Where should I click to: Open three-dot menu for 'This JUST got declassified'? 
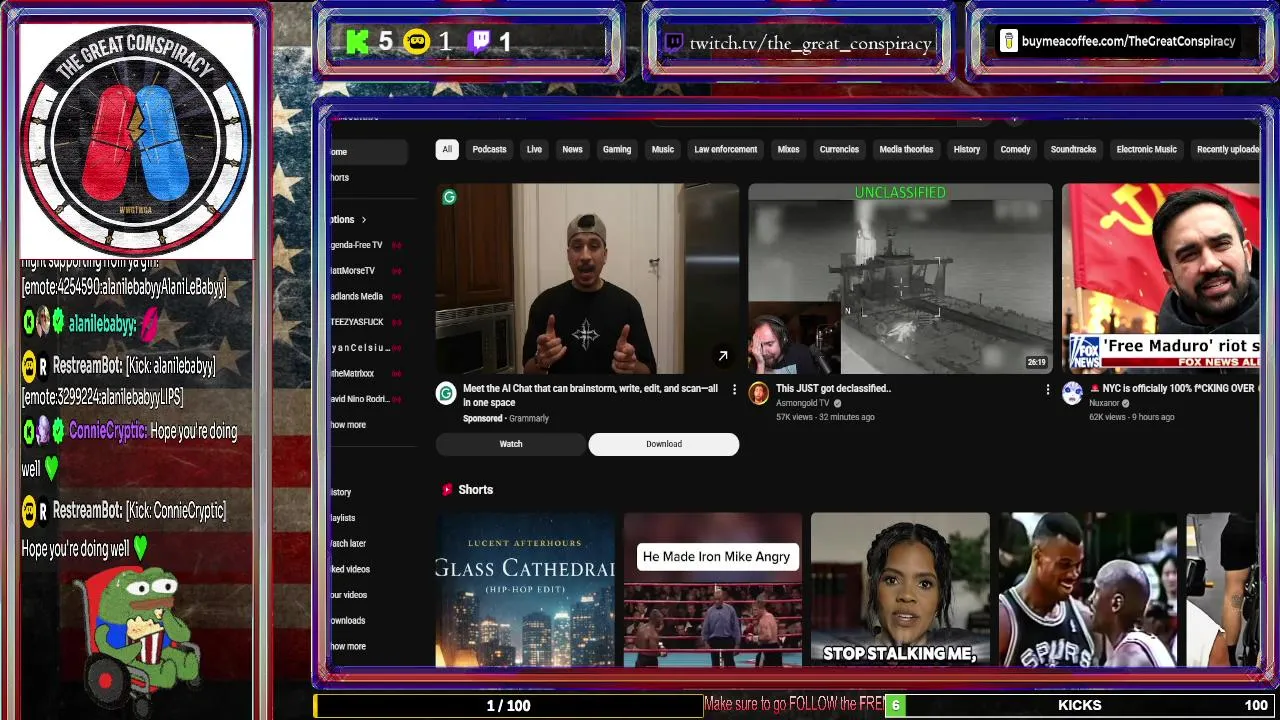pos(1047,389)
